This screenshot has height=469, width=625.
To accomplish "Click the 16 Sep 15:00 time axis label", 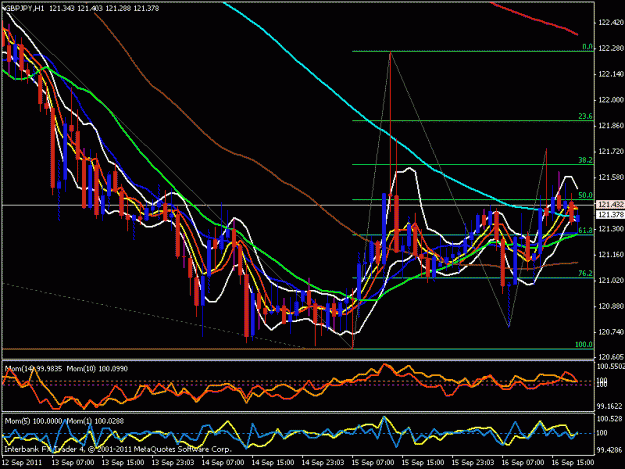I will click(573, 463).
